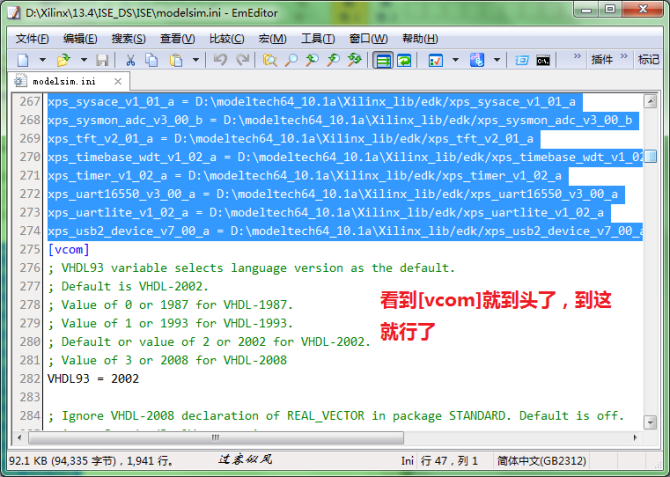Click the vertical scrollbar thumb
The width and height of the screenshot is (670, 477).
coord(650,156)
